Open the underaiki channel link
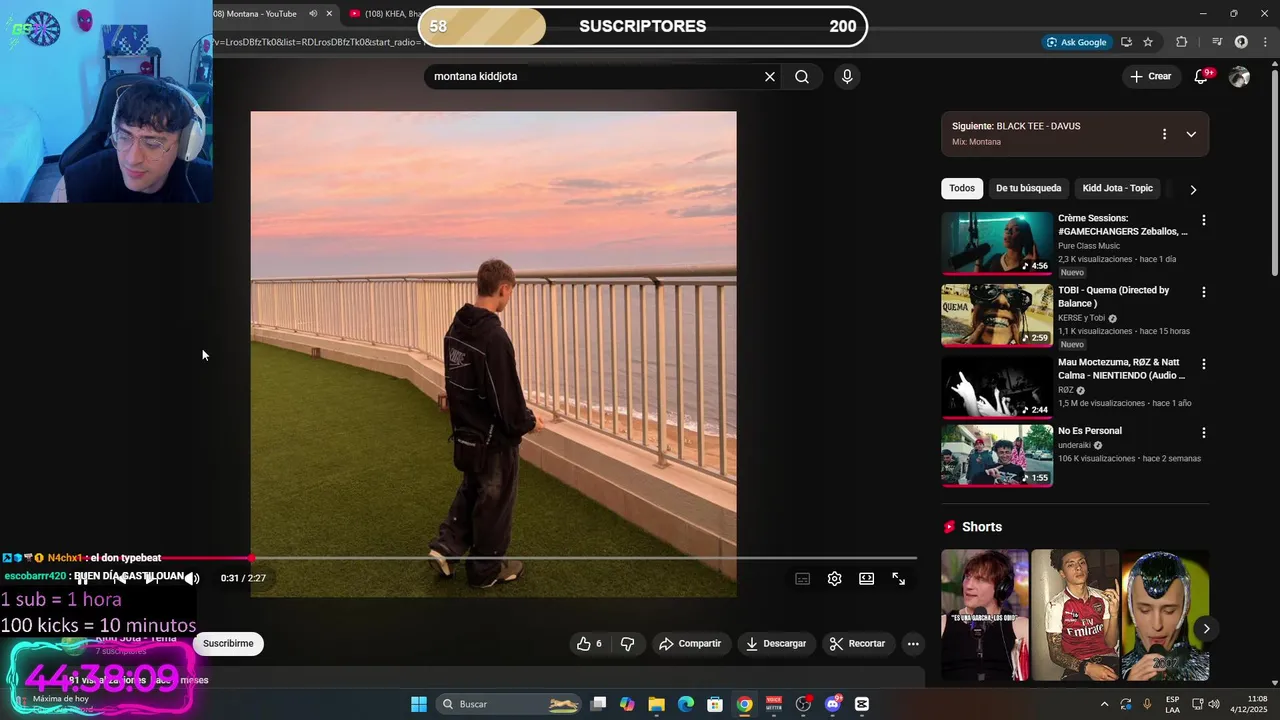 (1074, 445)
